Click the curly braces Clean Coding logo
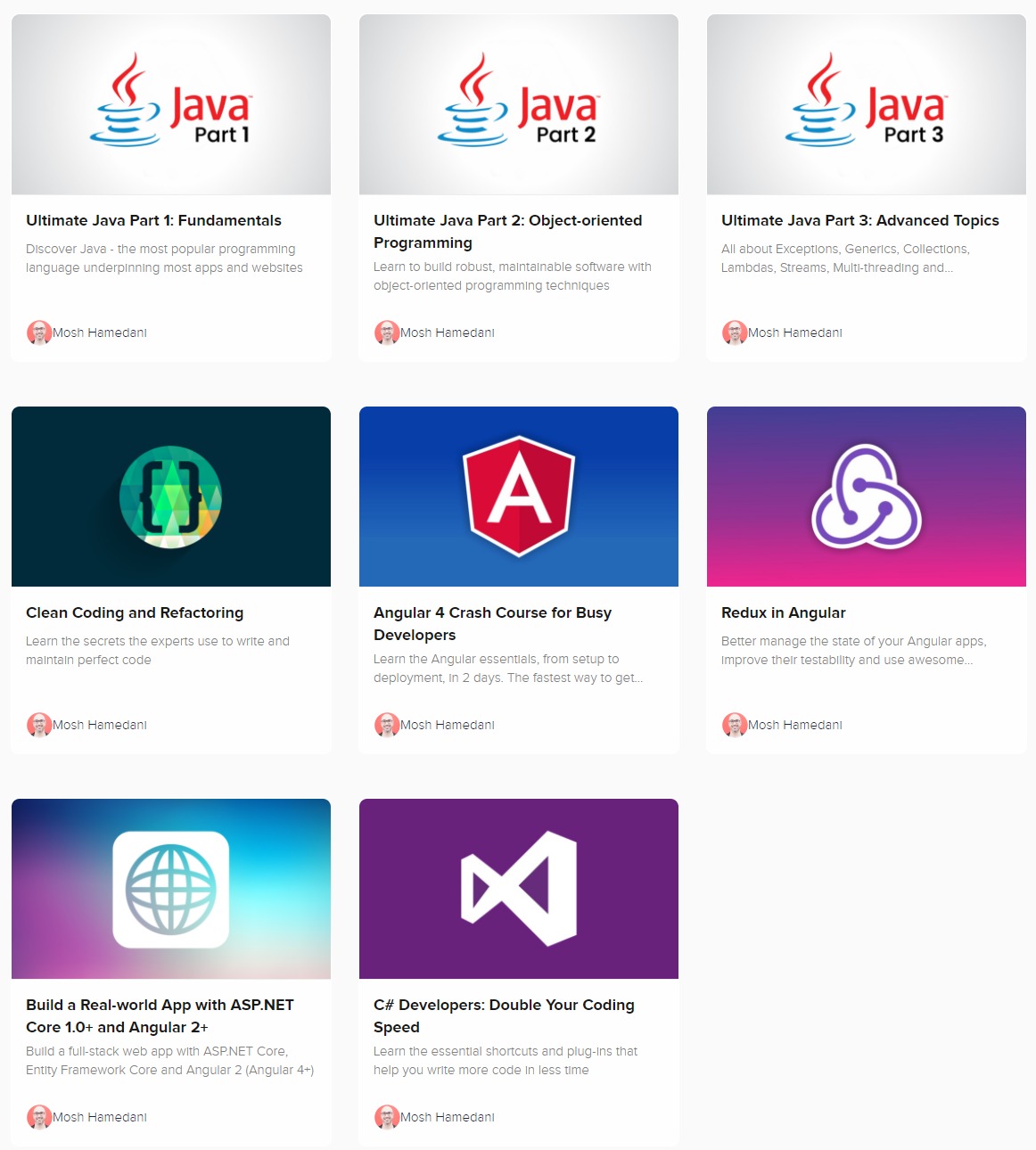 click(170, 497)
